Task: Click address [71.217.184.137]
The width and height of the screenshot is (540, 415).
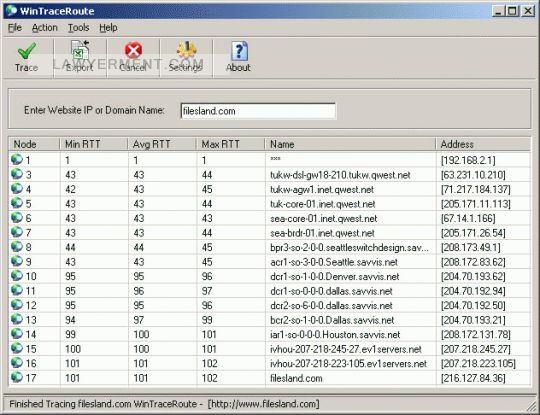Action: (476, 189)
